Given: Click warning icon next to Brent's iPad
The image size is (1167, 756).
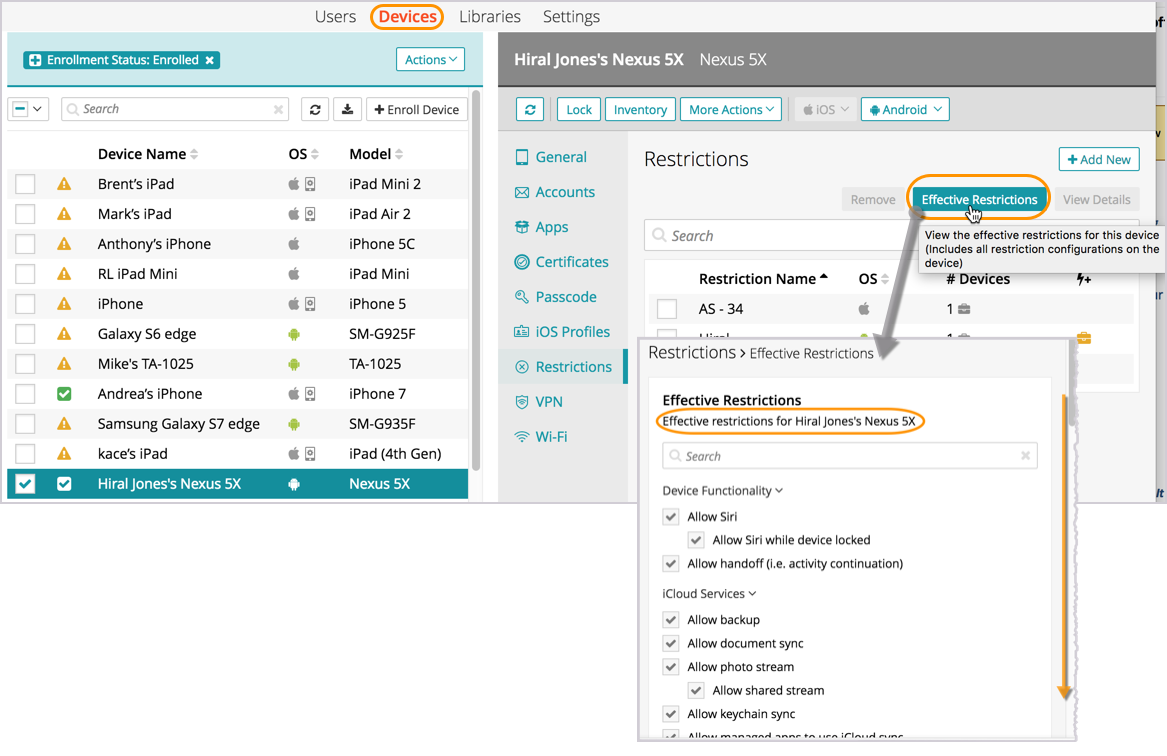Looking at the screenshot, I should (x=64, y=184).
